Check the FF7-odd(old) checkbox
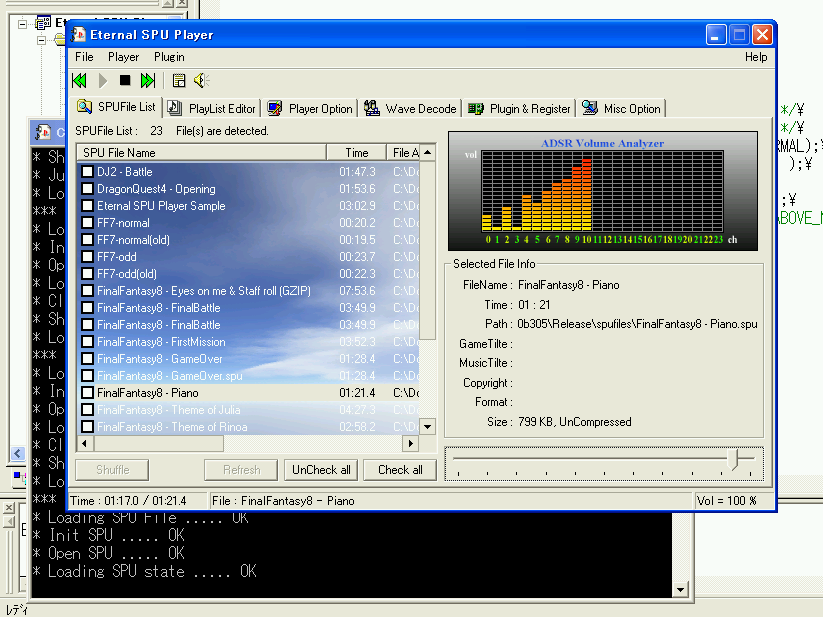This screenshot has height=617, width=823. (88, 274)
